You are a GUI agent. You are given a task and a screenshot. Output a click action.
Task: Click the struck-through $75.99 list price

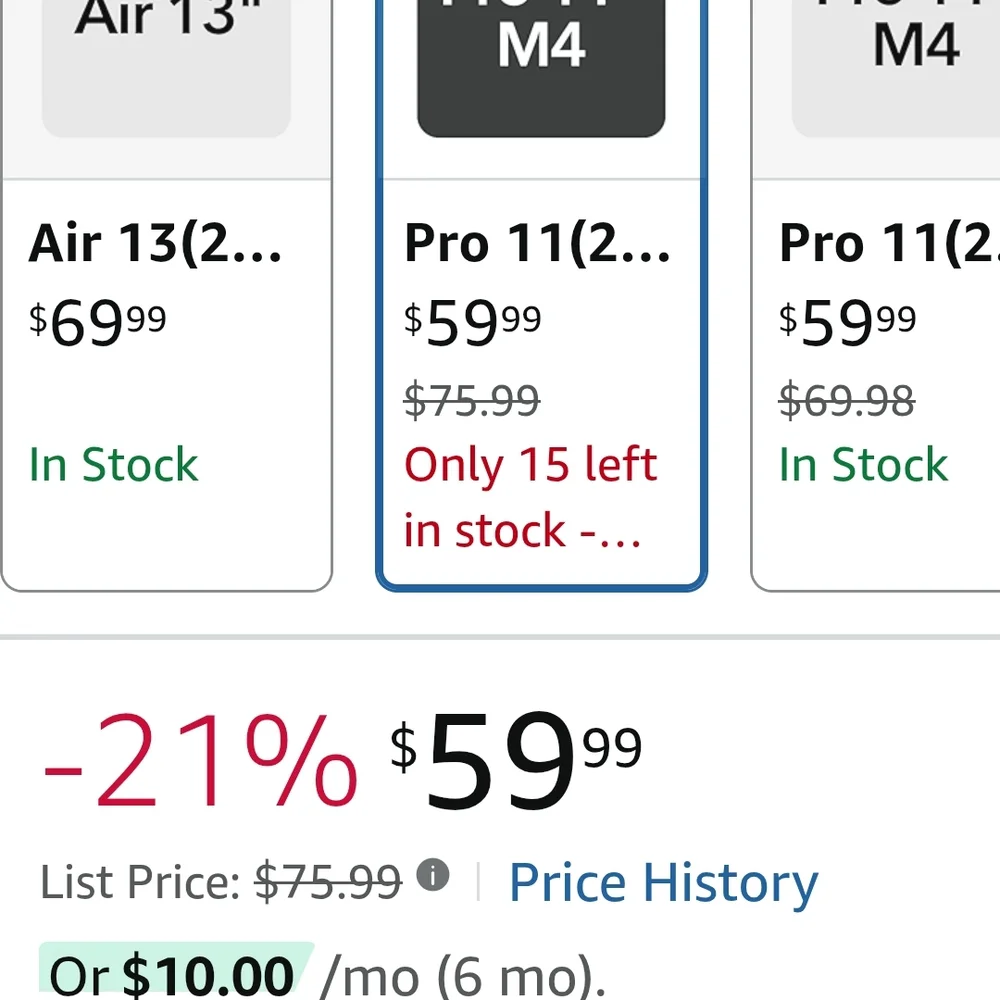[328, 883]
